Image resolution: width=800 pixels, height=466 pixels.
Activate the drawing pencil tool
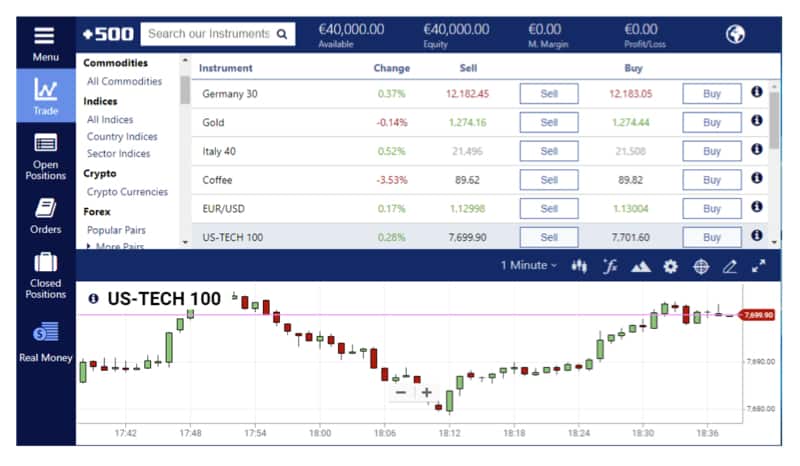[x=730, y=266]
